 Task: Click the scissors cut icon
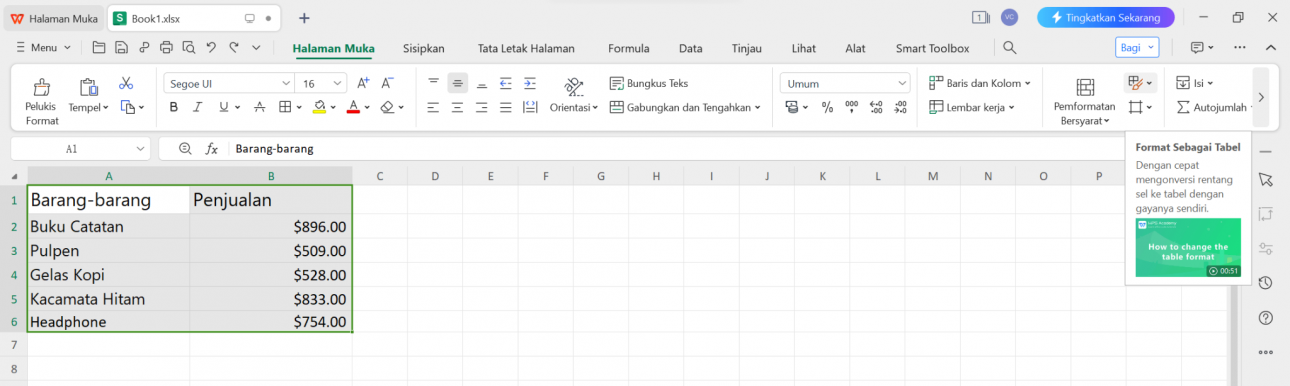(126, 83)
